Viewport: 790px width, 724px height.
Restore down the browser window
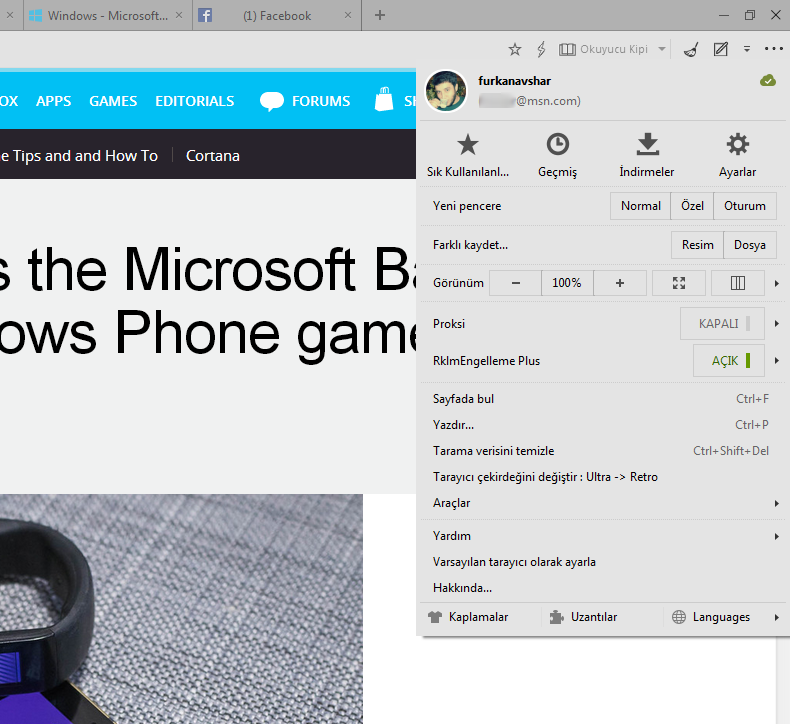point(750,15)
